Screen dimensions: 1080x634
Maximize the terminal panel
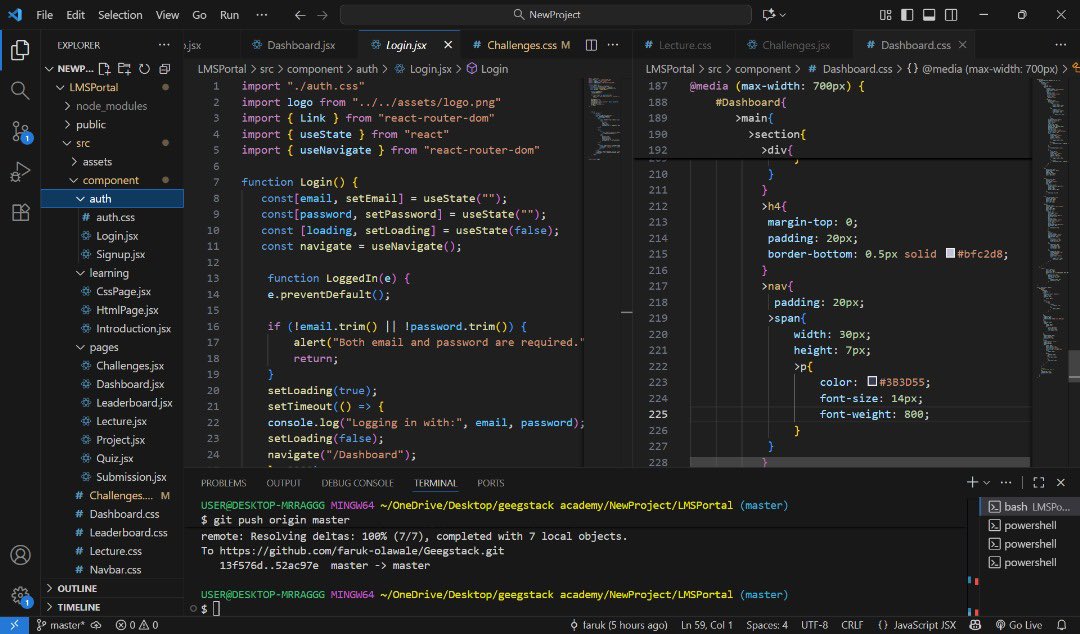[1039, 483]
